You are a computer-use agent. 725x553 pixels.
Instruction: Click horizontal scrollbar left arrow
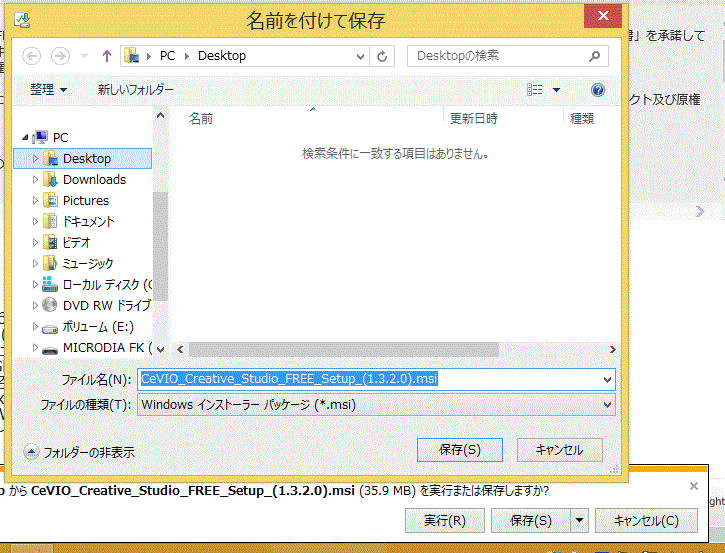click(180, 350)
